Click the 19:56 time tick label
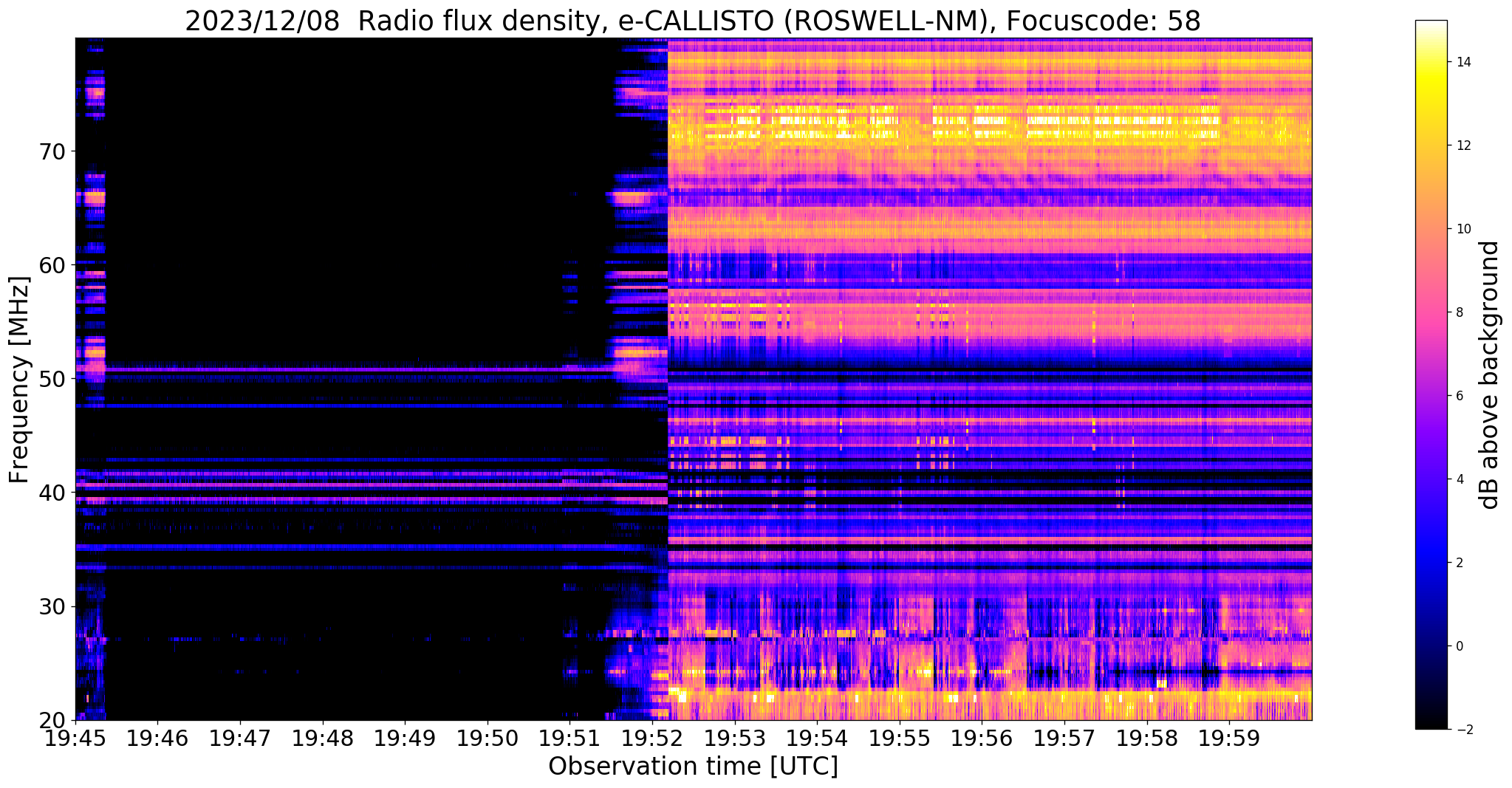The width and height of the screenshot is (1512, 788). pos(982,738)
